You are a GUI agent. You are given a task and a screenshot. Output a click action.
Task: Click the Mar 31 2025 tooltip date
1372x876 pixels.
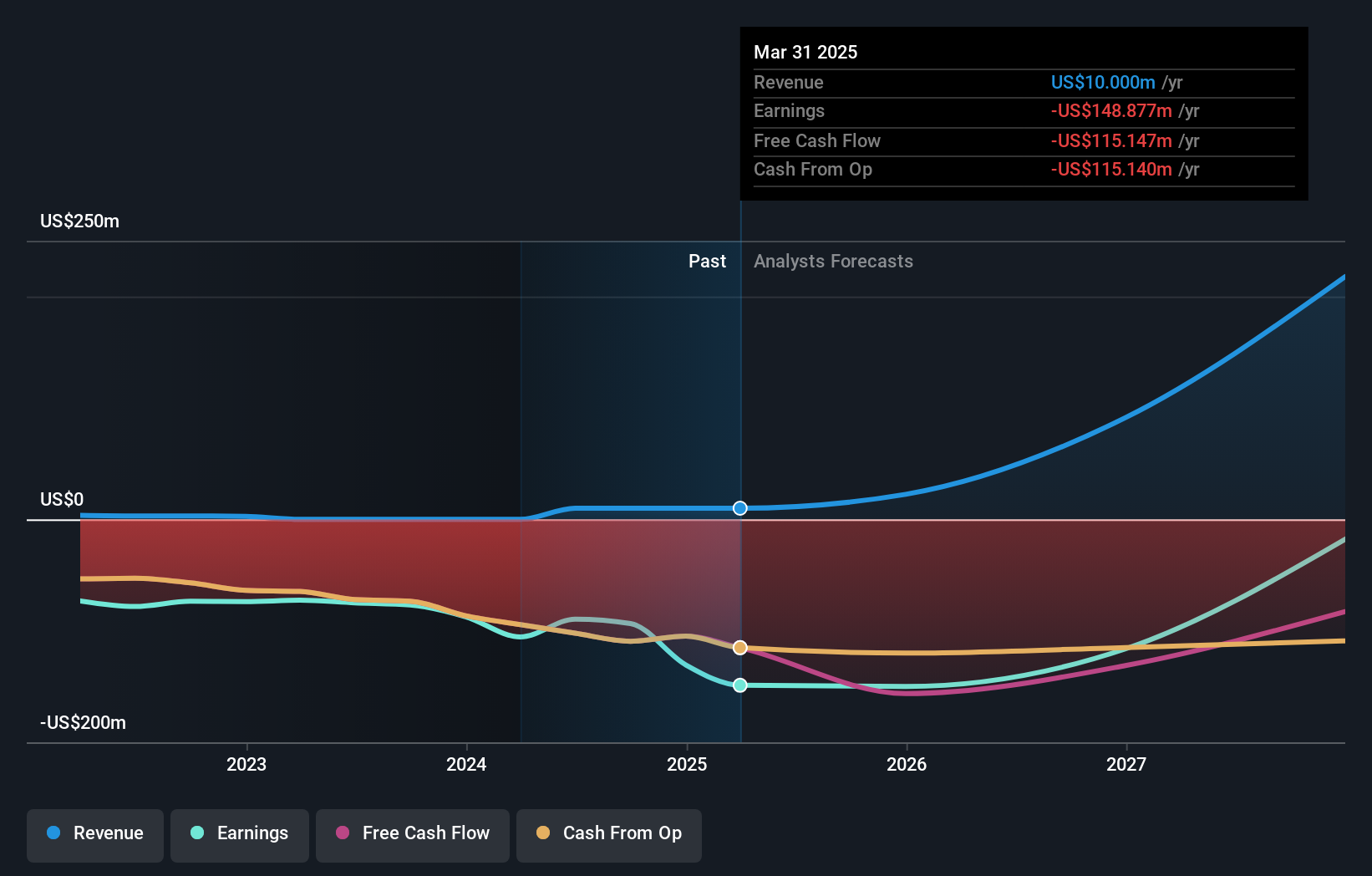coord(805,52)
